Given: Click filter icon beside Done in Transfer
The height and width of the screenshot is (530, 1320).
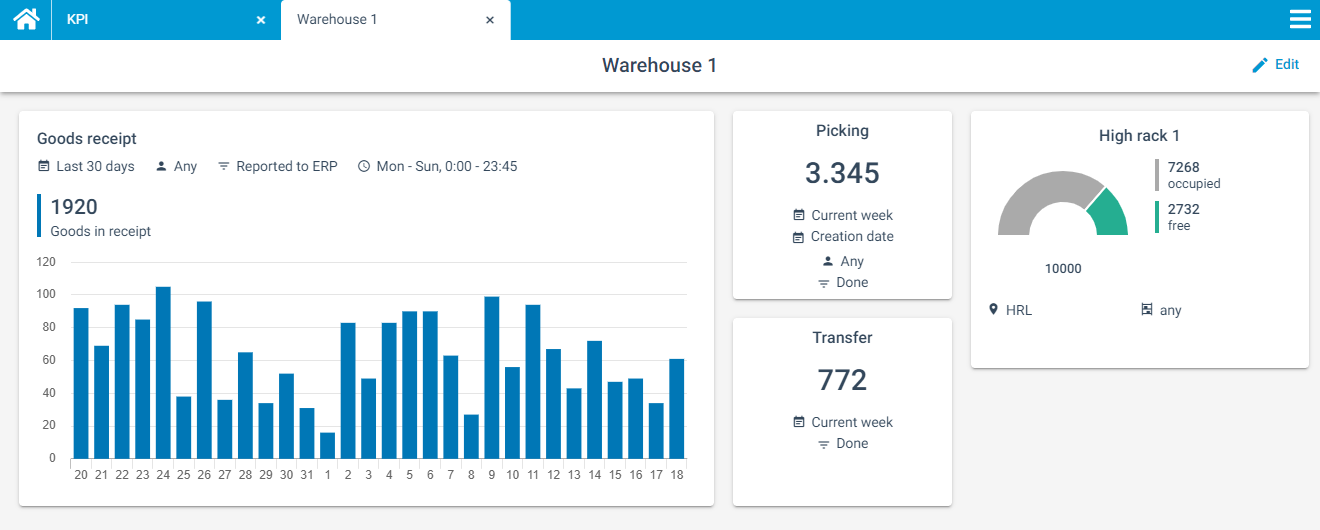Looking at the screenshot, I should click(x=824, y=444).
